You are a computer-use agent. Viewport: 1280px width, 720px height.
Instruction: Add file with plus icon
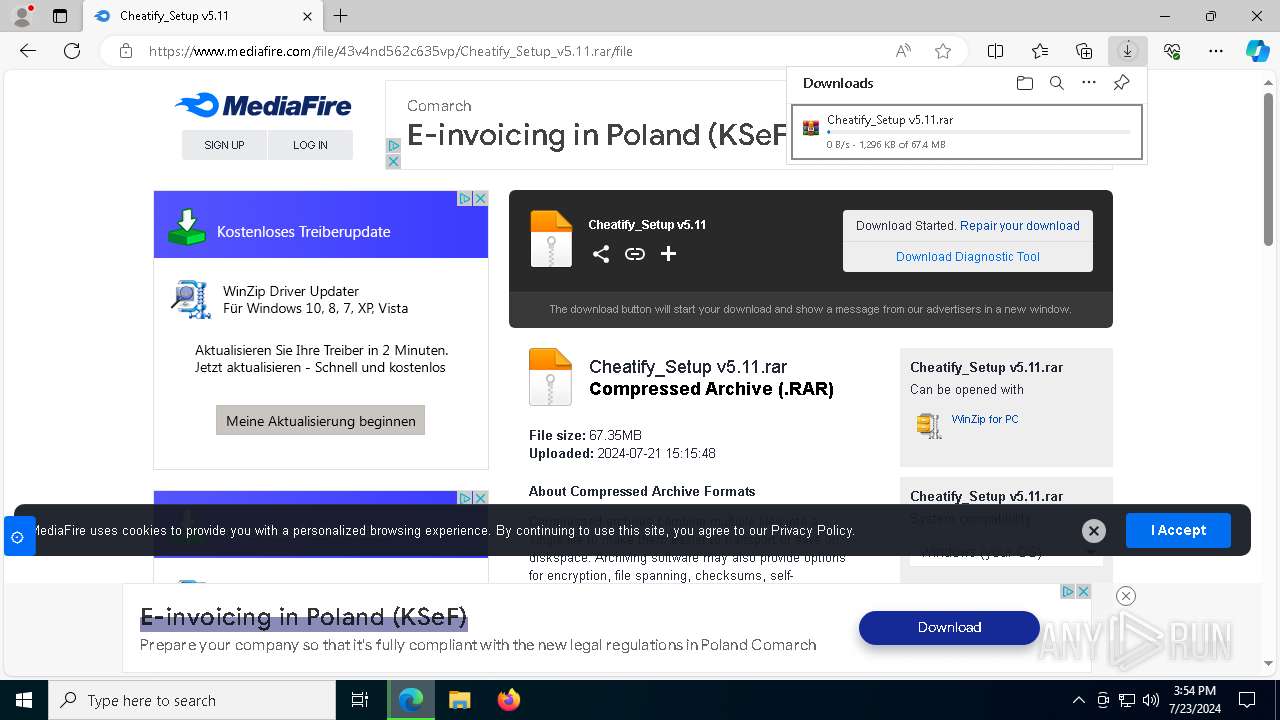coord(668,254)
